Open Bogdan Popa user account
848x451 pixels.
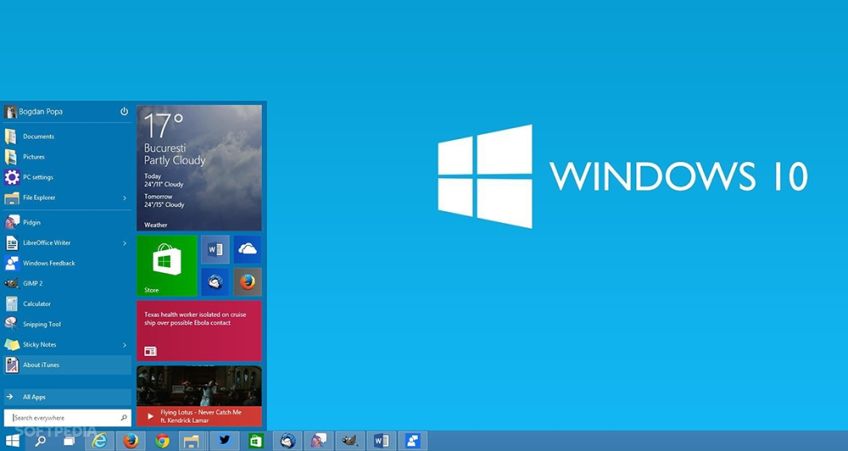[34, 112]
